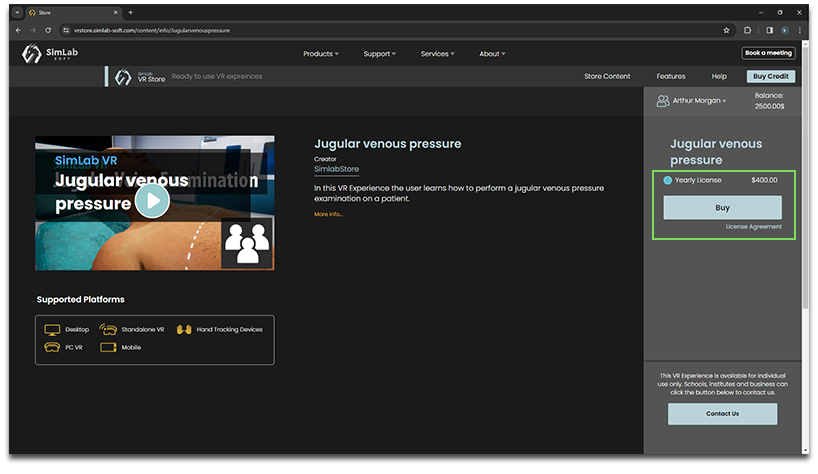Expand the About menu

[492, 54]
